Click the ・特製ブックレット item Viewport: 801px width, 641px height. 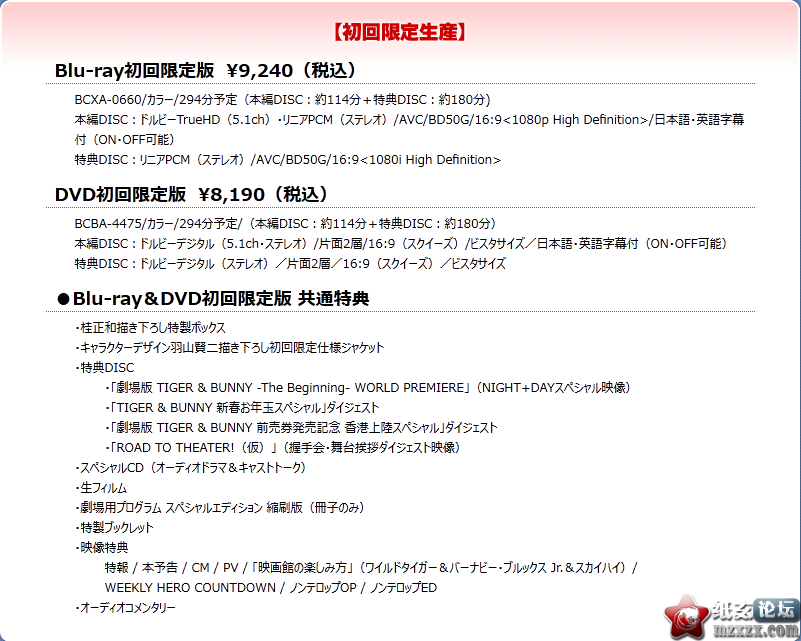(114, 528)
